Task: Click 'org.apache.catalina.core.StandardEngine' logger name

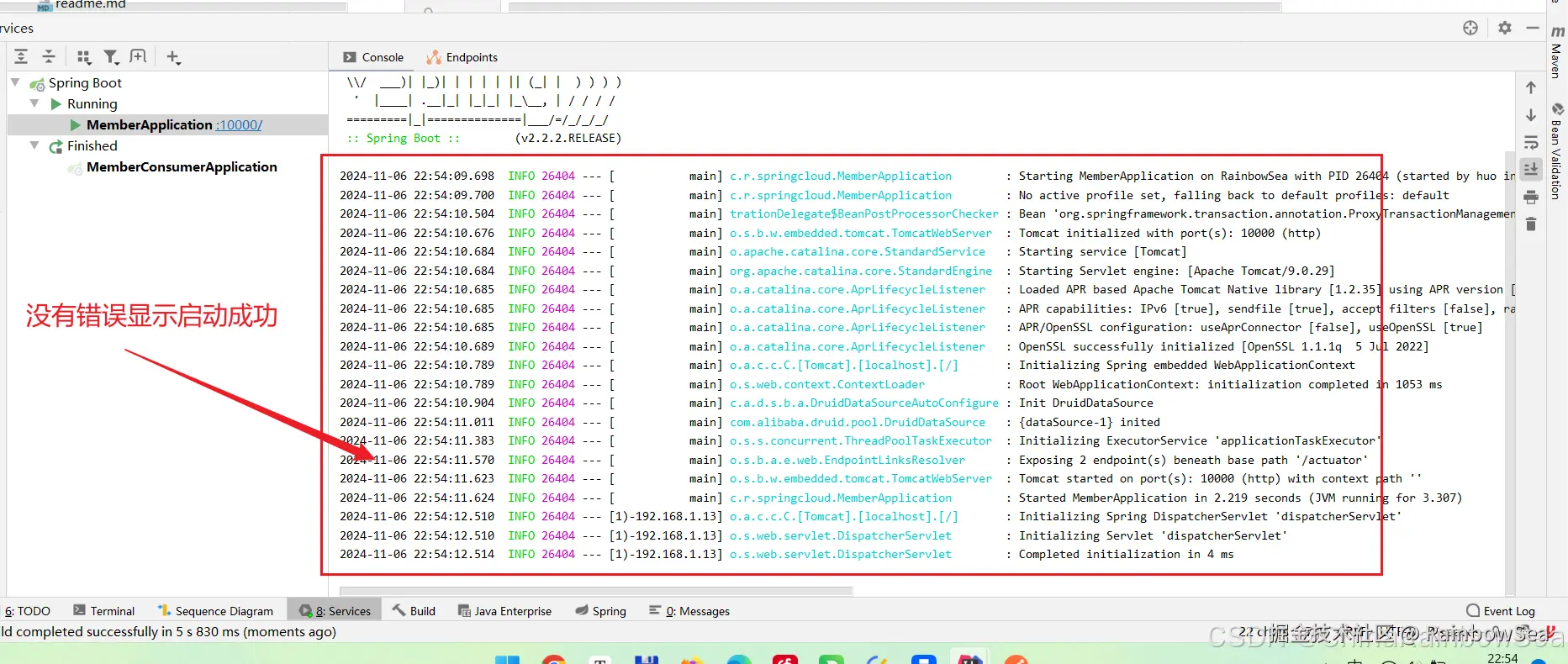Action: tap(861, 271)
